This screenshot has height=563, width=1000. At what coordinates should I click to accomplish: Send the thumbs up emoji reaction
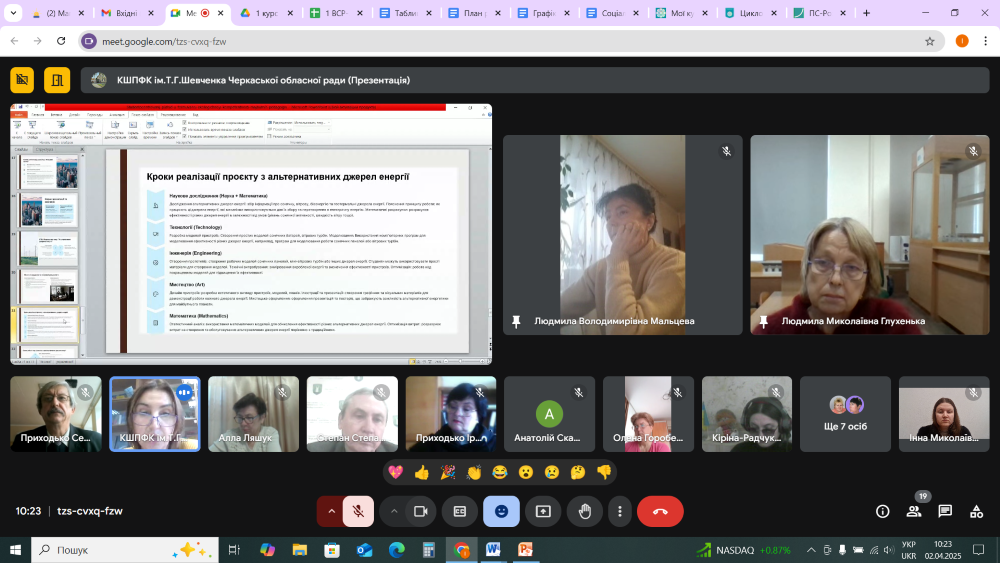(x=421, y=472)
